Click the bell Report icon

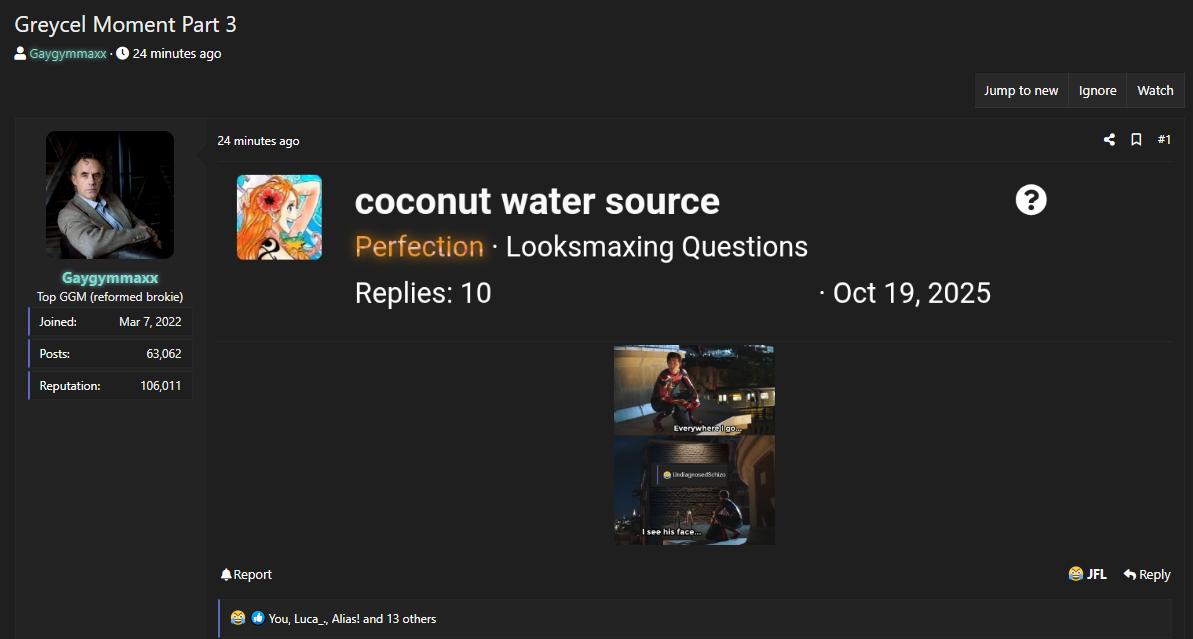(x=226, y=575)
